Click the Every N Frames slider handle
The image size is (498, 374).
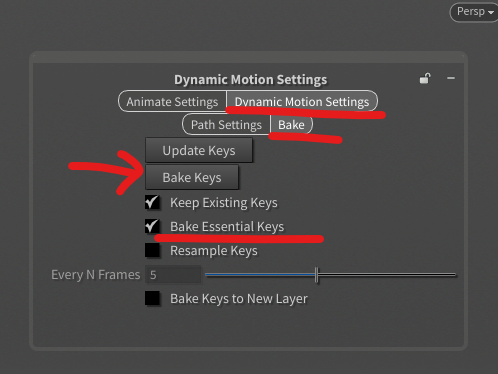click(316, 275)
